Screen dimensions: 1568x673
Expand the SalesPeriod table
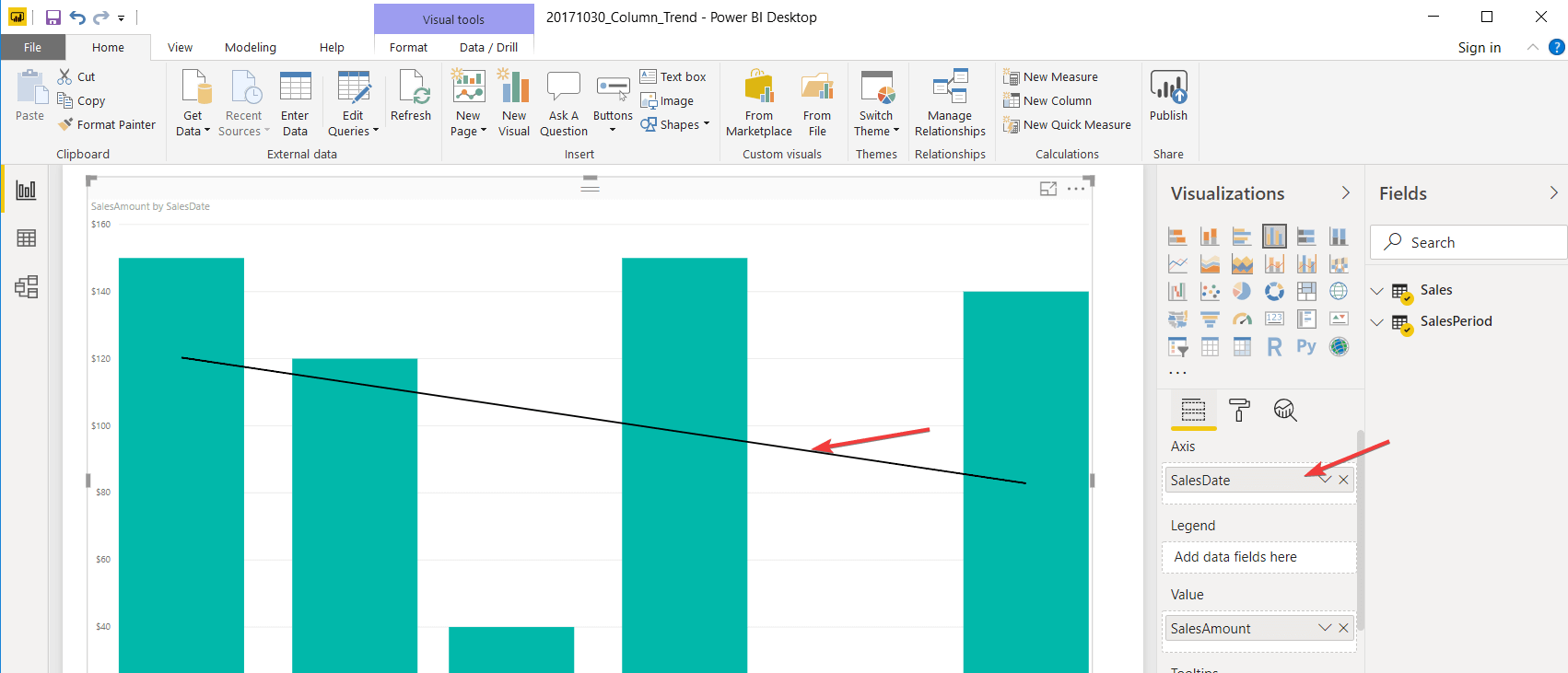point(1377,322)
